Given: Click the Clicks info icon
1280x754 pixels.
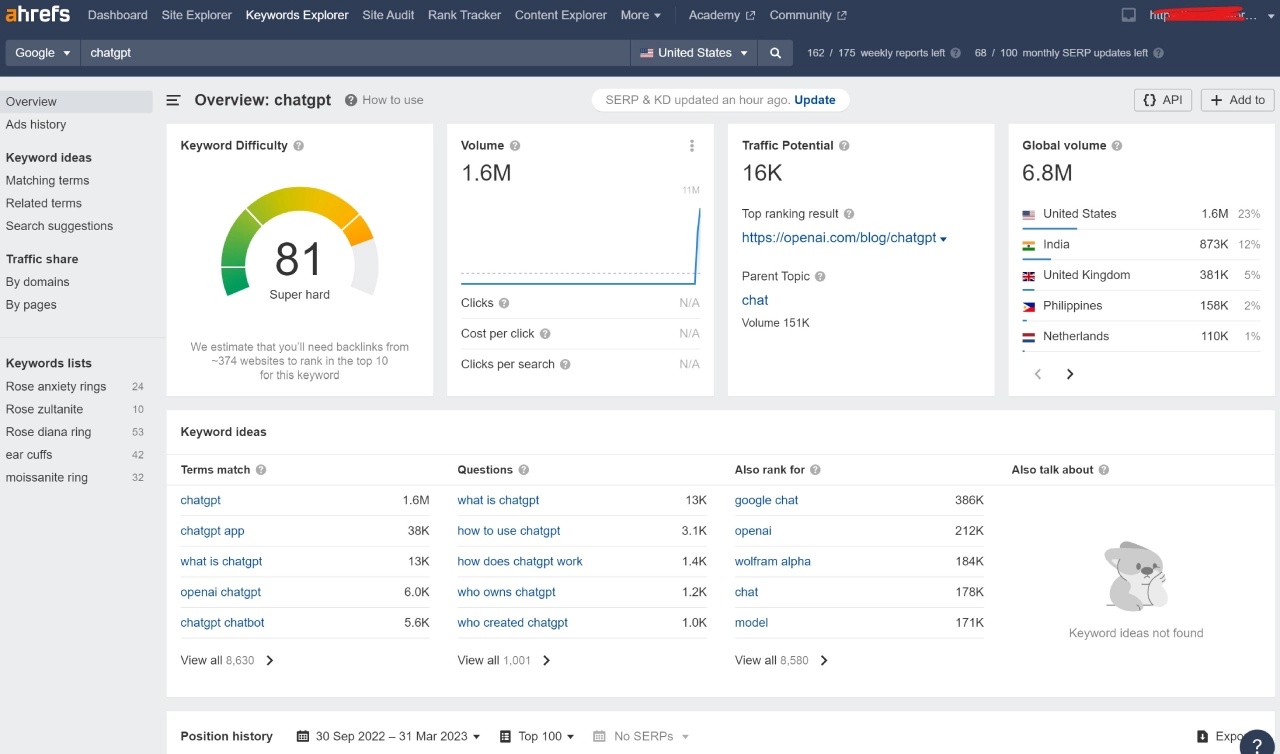Looking at the screenshot, I should [504, 303].
